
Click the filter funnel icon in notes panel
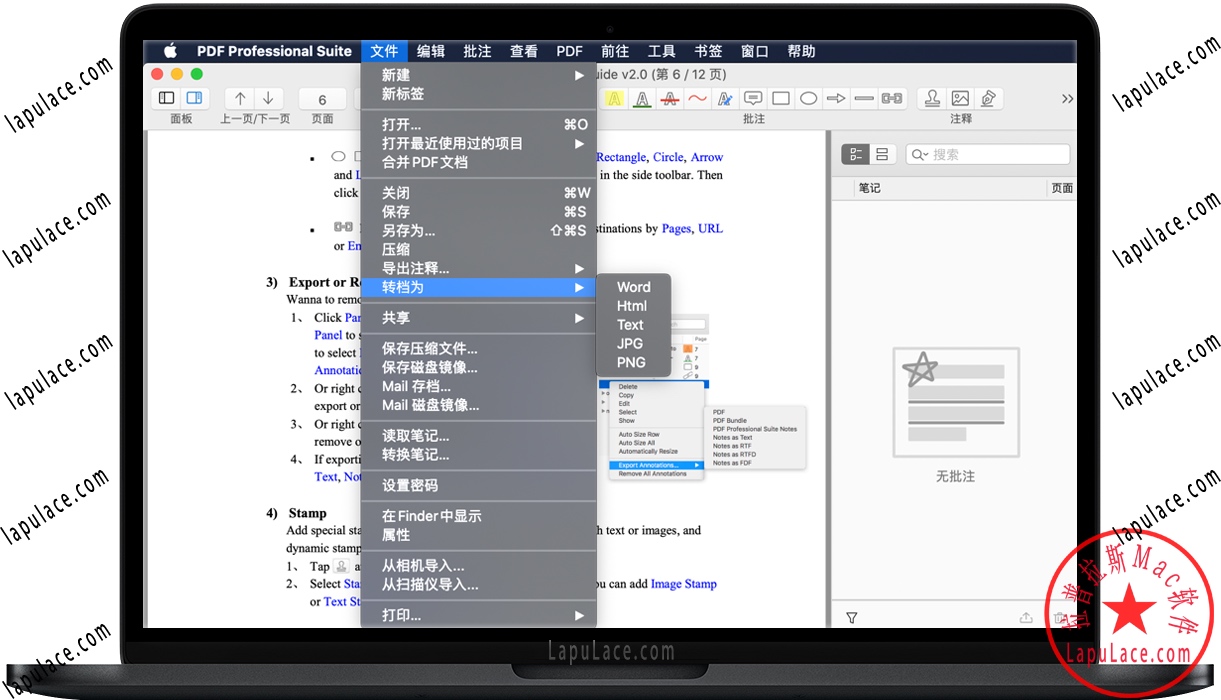851,619
